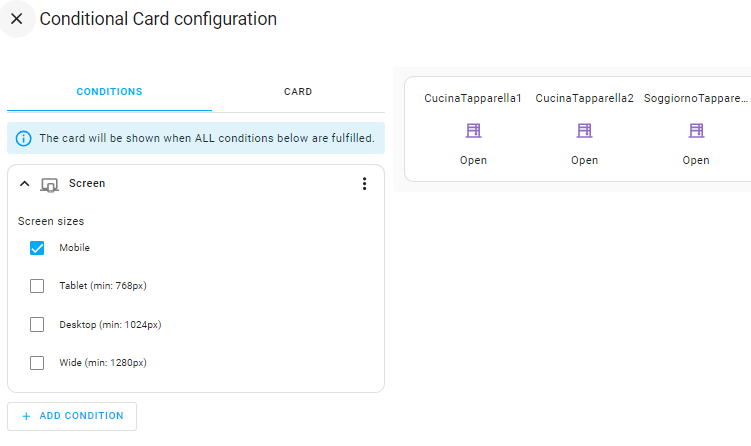Viewport: 751px width, 446px height.
Task: Click the CucinaTapparella2 shutter icon
Action: click(x=585, y=131)
